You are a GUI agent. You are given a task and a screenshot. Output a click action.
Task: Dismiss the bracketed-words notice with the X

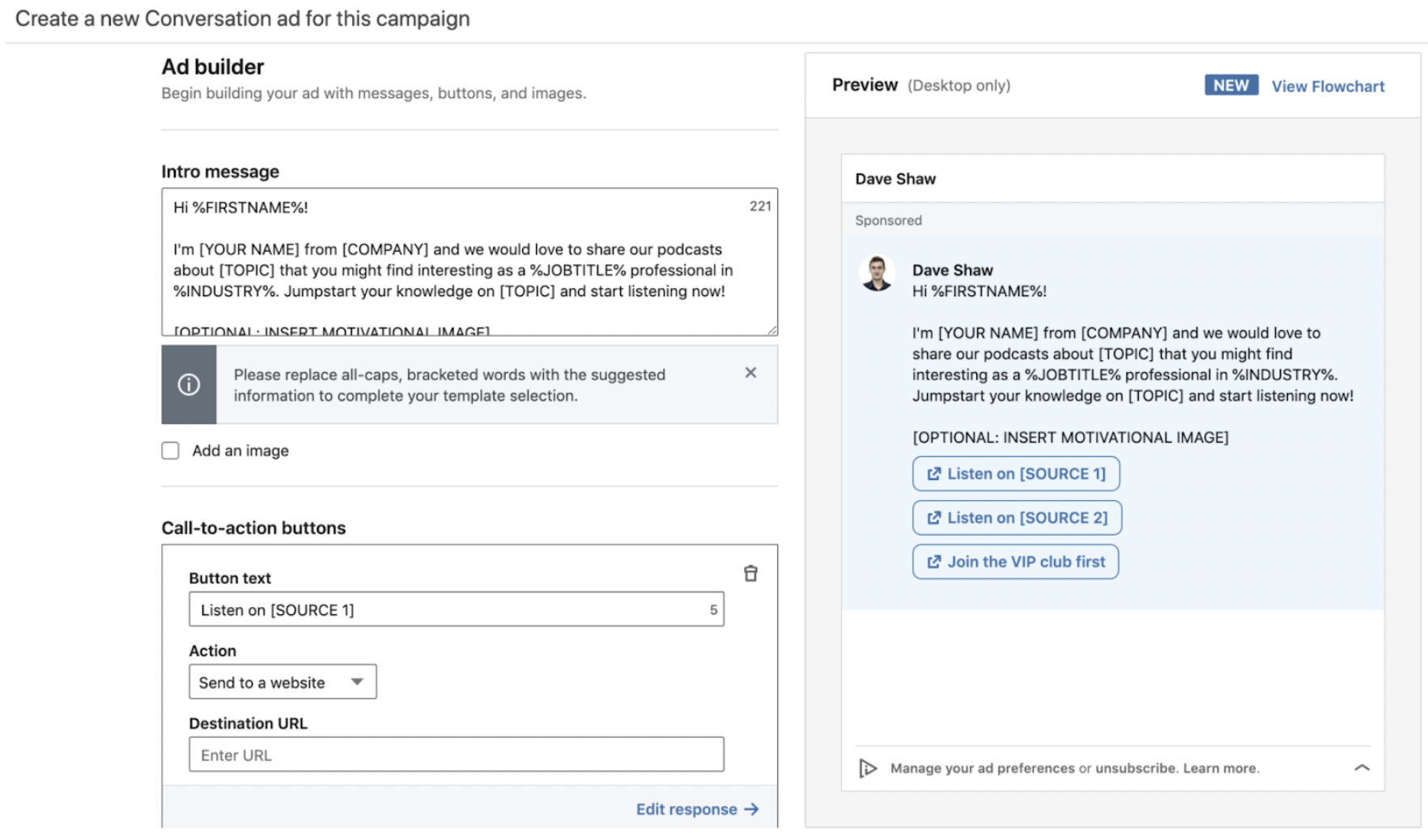tap(750, 373)
